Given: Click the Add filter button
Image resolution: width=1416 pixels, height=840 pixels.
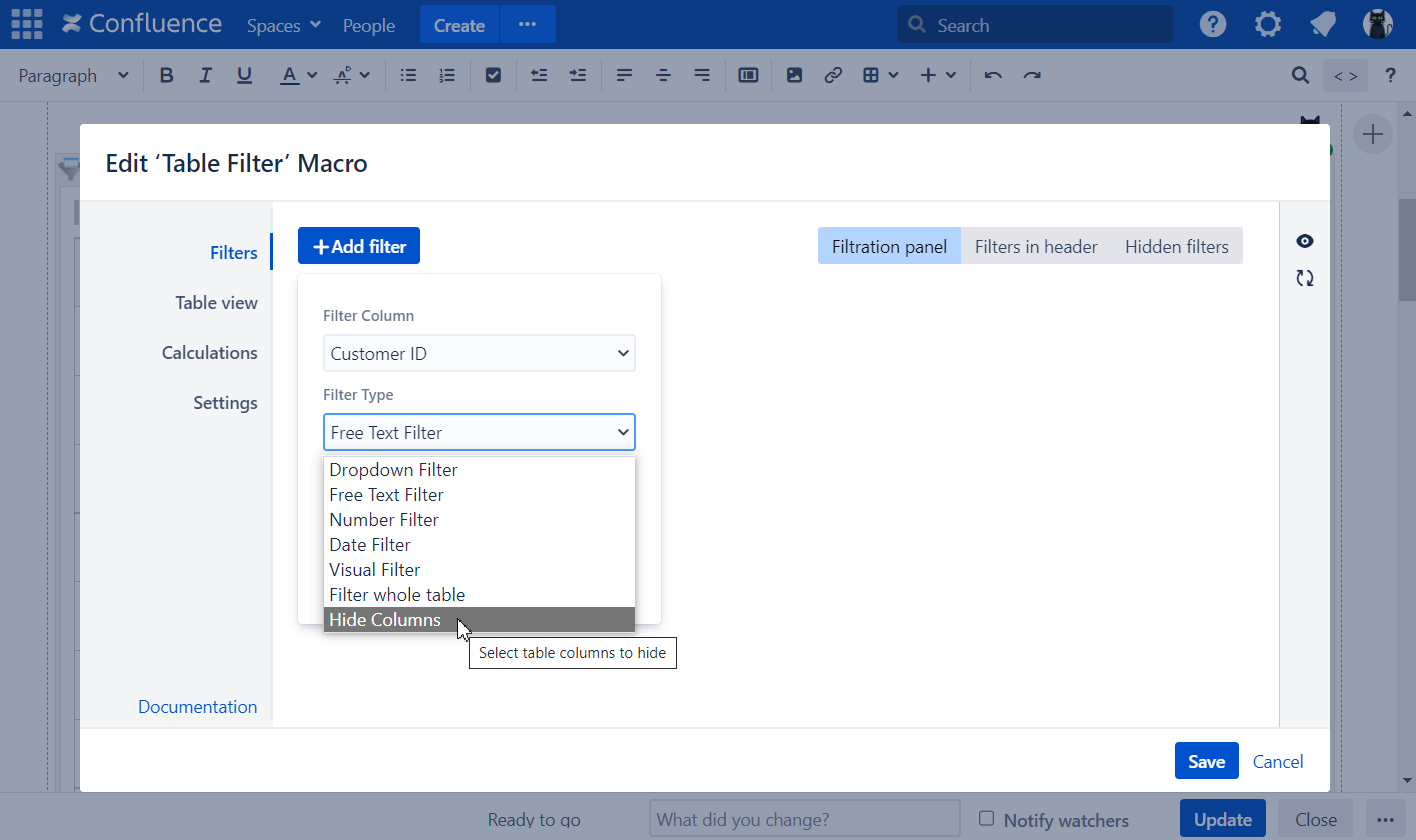Looking at the screenshot, I should pos(359,246).
